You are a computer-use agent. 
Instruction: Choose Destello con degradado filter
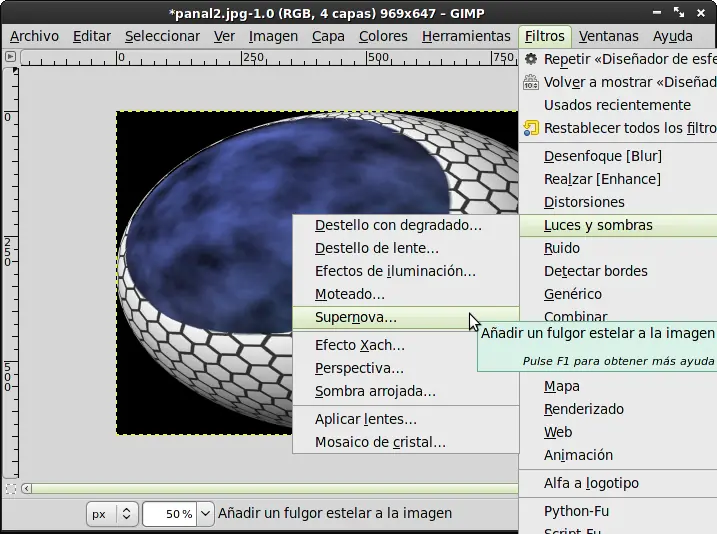(406, 225)
